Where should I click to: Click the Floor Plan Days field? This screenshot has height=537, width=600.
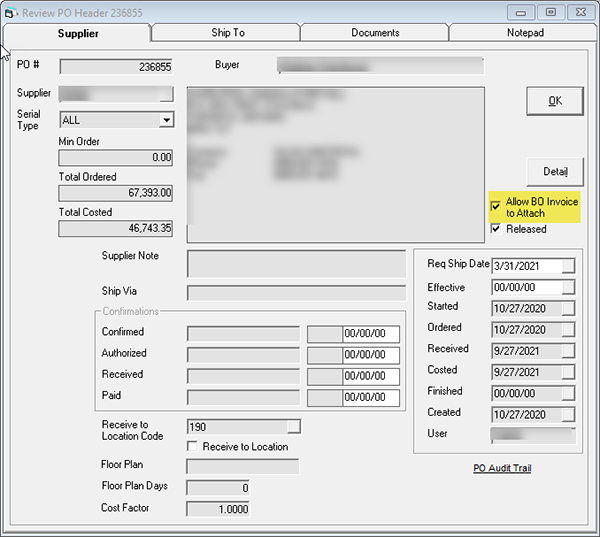pyautogui.click(x=218, y=488)
